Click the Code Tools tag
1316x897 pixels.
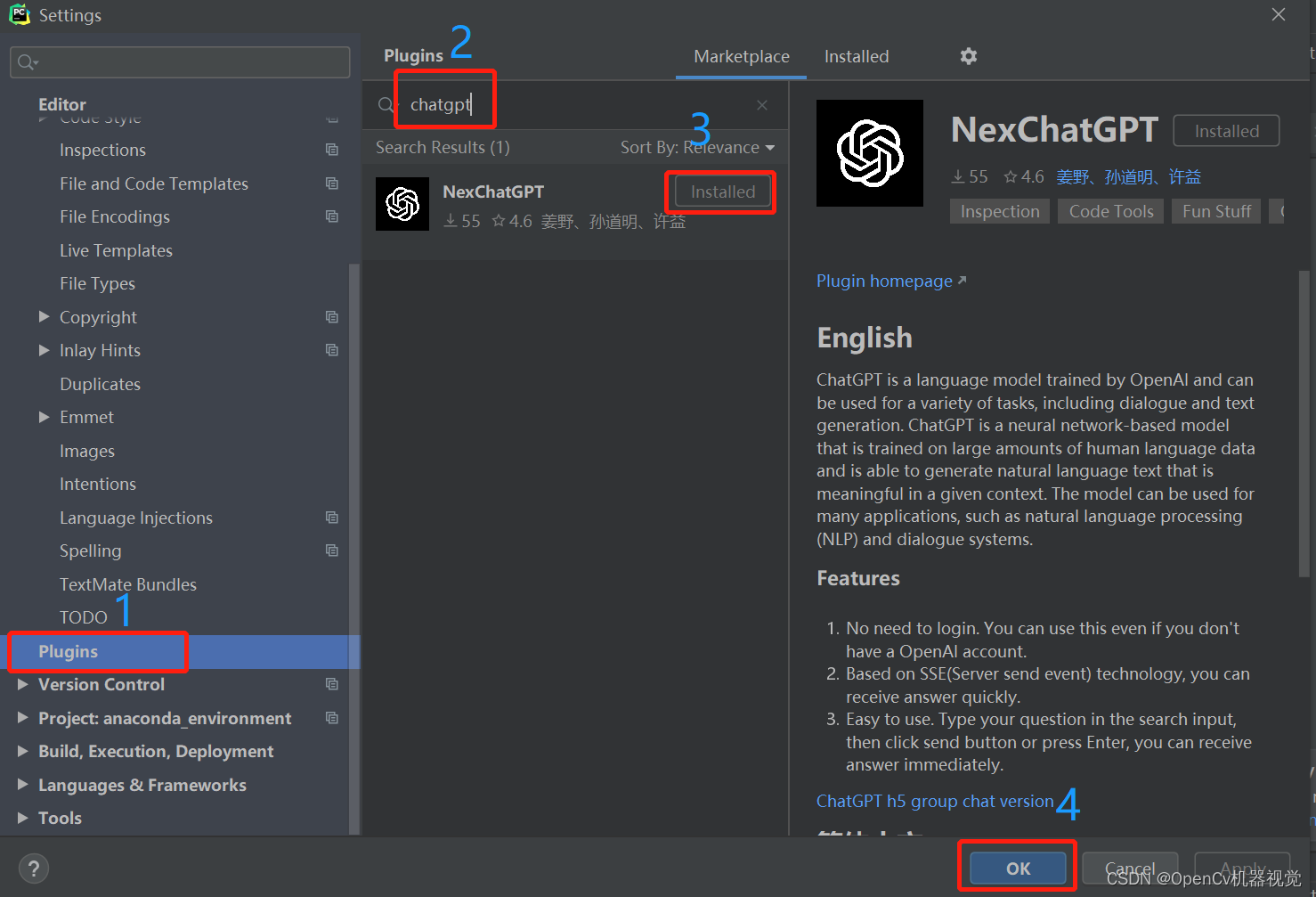(x=1111, y=211)
